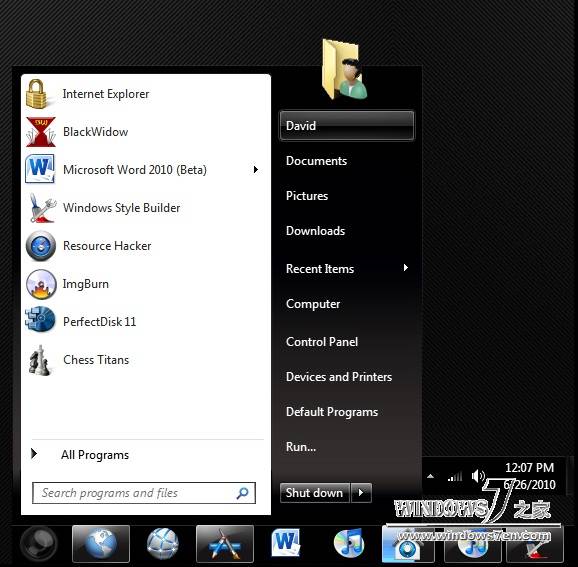Open the crossed brush tools taskbar icon
The height and width of the screenshot is (567, 578).
[225, 544]
